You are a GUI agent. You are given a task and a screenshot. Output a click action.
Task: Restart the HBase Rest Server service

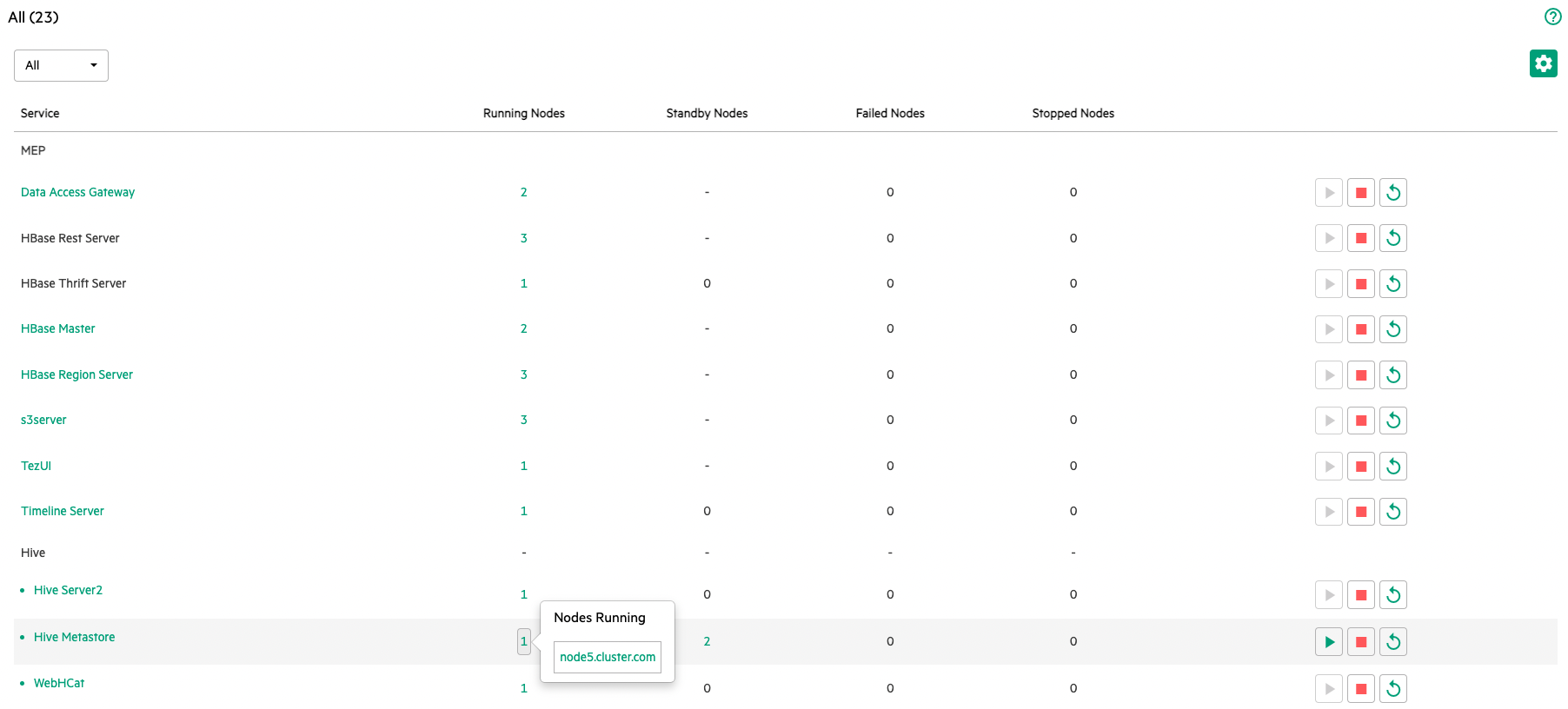(x=1392, y=238)
